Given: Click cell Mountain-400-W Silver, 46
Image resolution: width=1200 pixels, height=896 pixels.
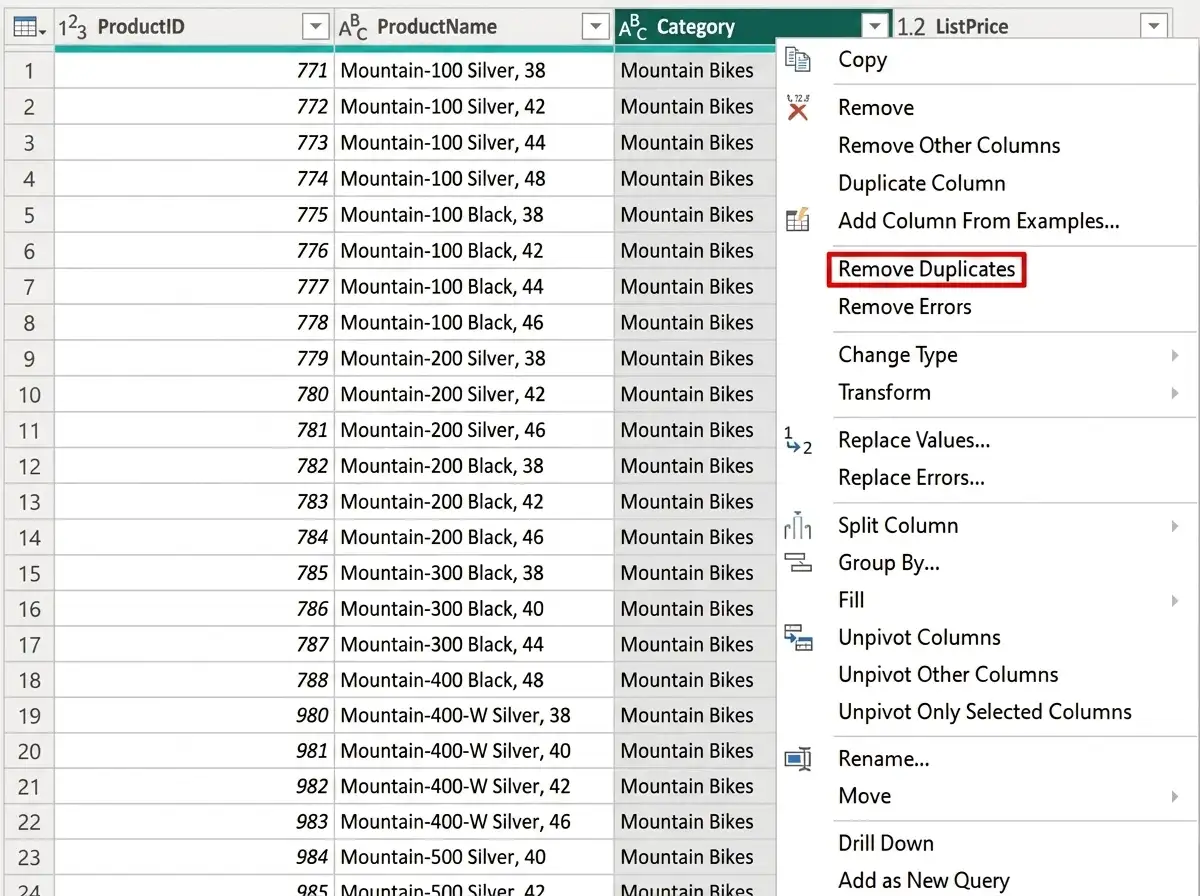Looking at the screenshot, I should click(x=474, y=822).
